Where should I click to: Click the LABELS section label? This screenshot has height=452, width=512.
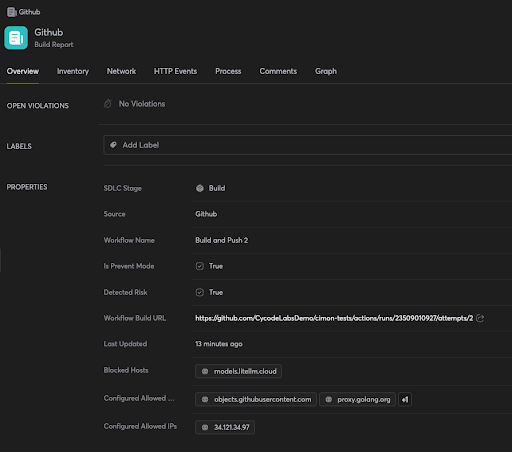(x=19, y=146)
